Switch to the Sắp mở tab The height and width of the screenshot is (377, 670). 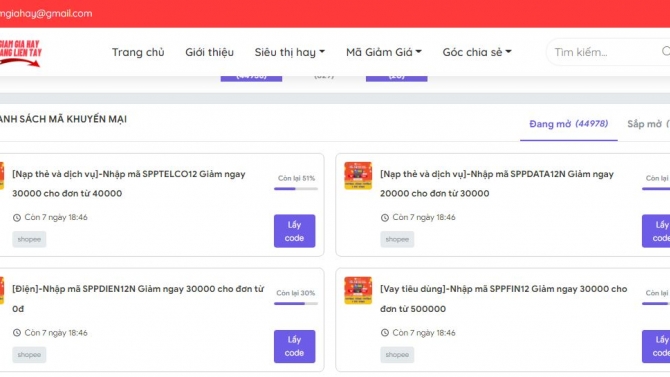click(648, 124)
